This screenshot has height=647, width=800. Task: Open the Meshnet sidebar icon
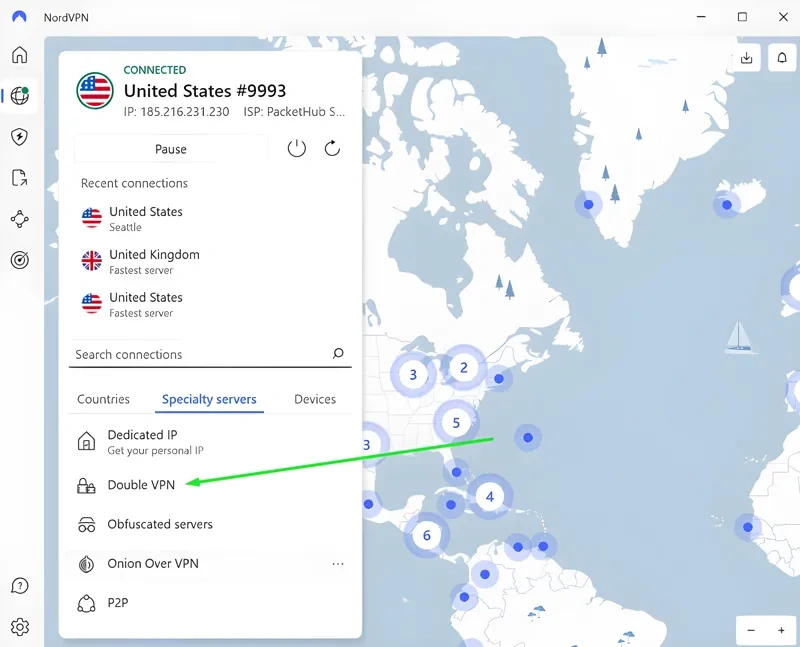[19, 219]
